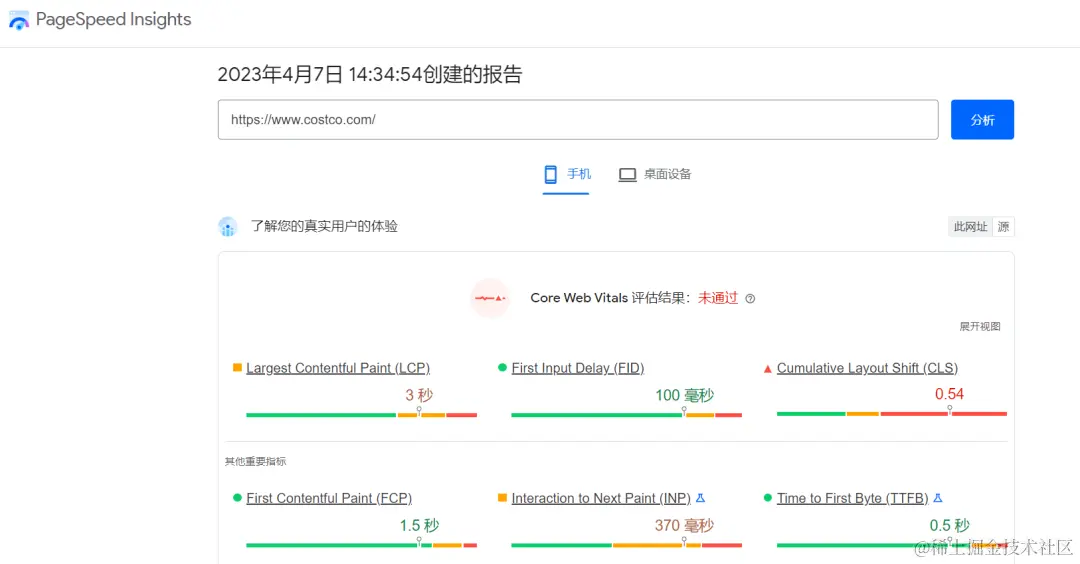Click the CLS value 0.54
Viewport: 1080px width, 564px height.
tap(949, 394)
